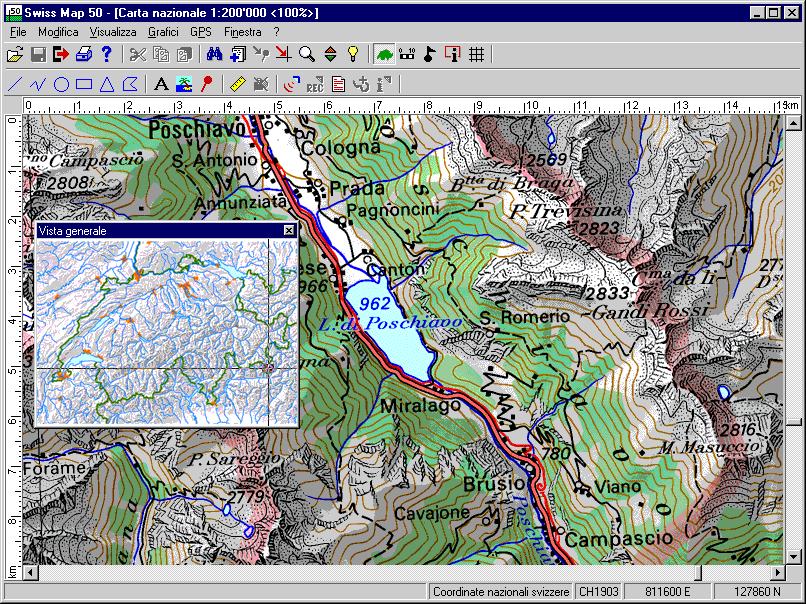Click the GPS REC record icon
Viewport: 806px width, 604px height.
pos(315,84)
